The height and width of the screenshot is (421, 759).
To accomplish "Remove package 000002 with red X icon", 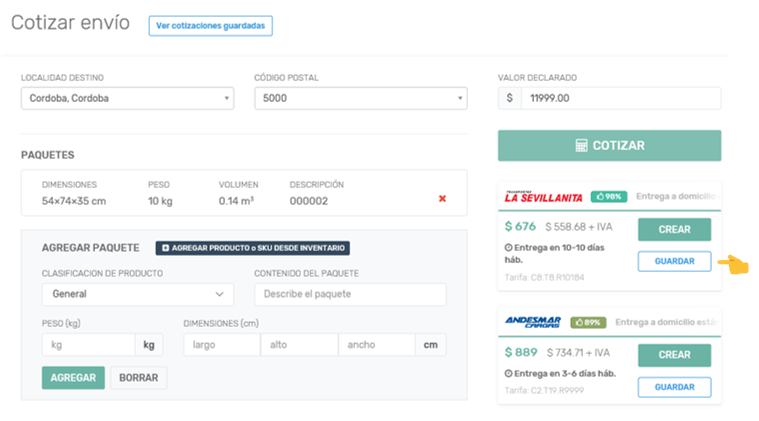I will coord(442,198).
